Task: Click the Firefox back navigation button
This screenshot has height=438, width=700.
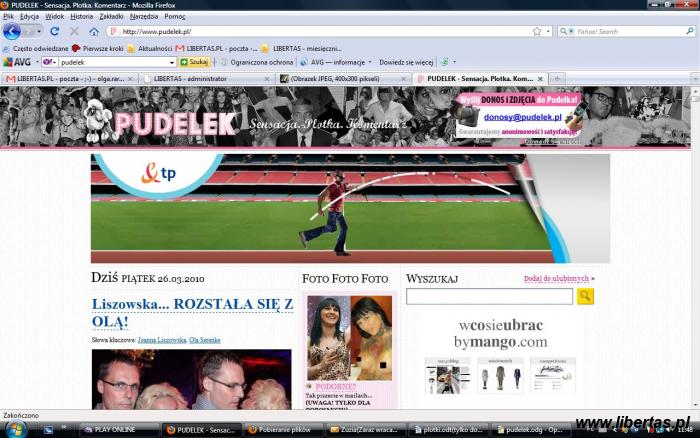Action: pyautogui.click(x=12, y=32)
